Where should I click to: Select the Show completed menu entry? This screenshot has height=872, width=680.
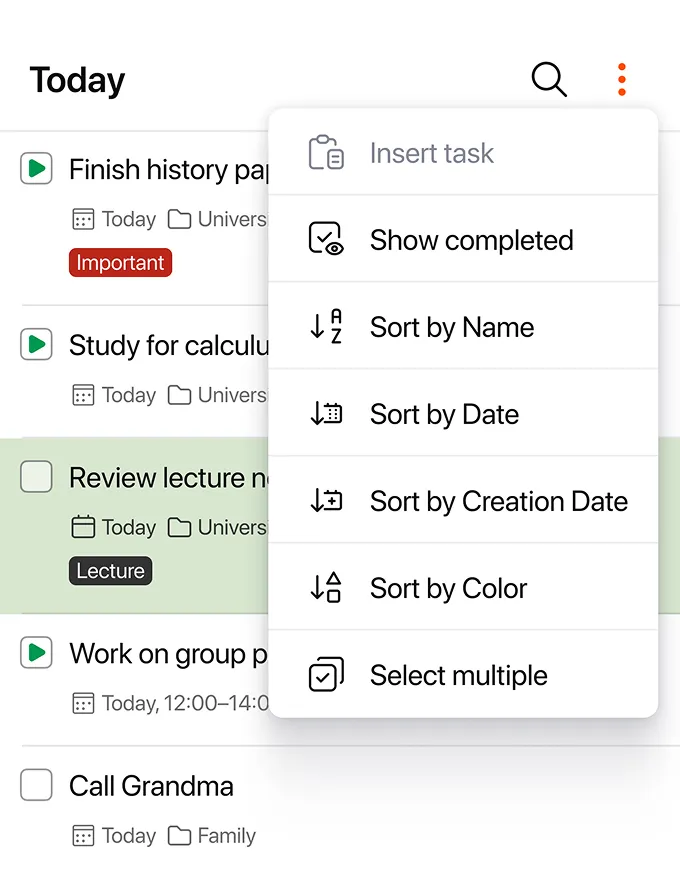471,240
